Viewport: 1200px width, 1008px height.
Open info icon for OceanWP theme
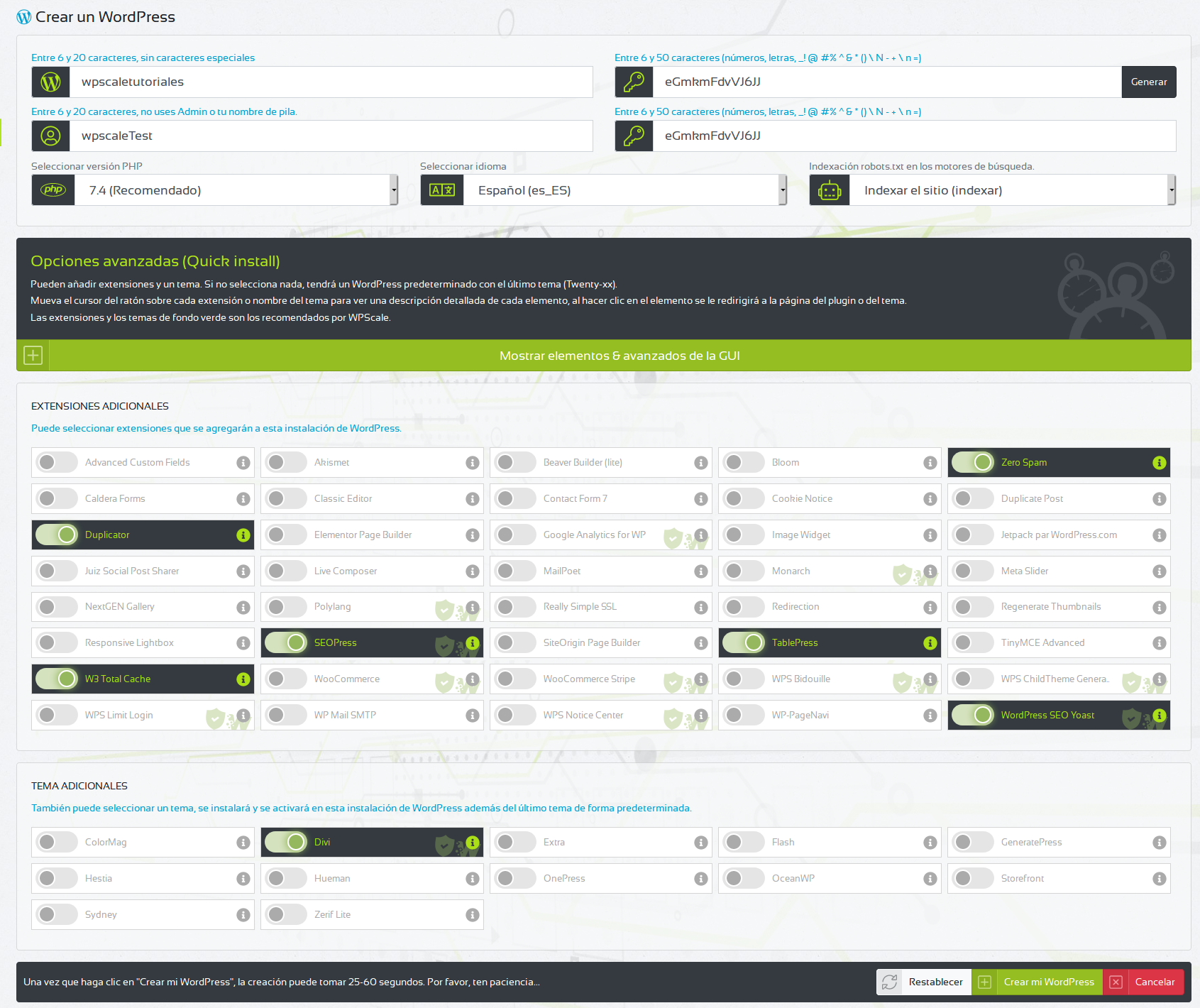tap(930, 879)
